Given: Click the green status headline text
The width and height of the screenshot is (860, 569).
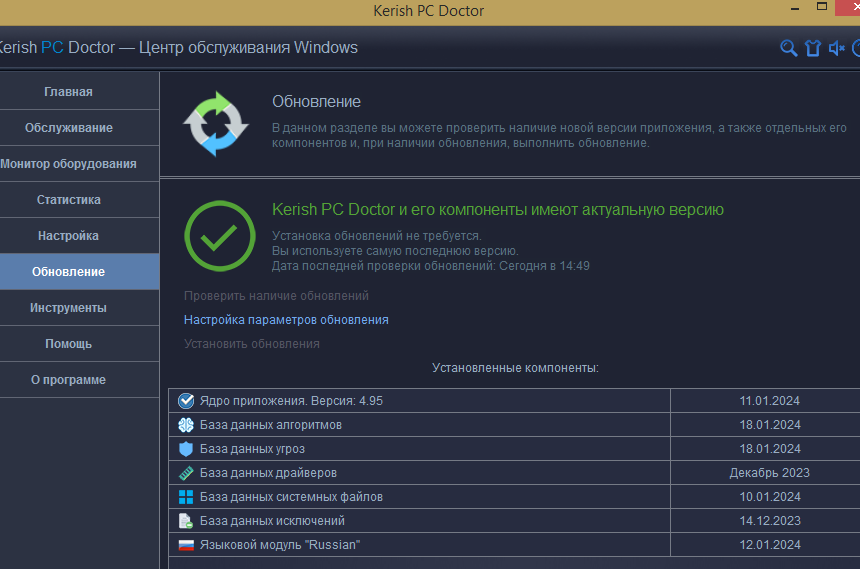Looking at the screenshot, I should tap(497, 210).
